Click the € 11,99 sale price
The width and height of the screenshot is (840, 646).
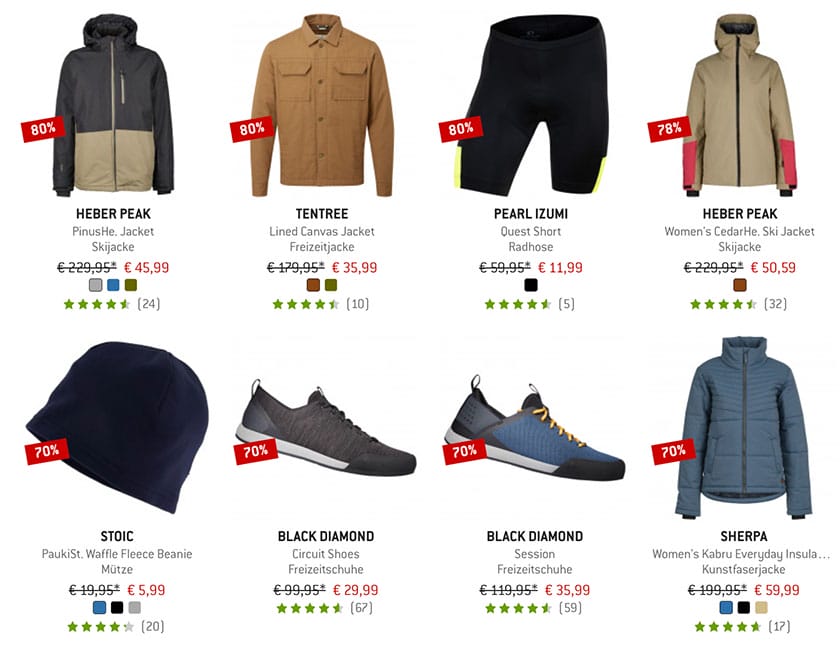click(560, 267)
